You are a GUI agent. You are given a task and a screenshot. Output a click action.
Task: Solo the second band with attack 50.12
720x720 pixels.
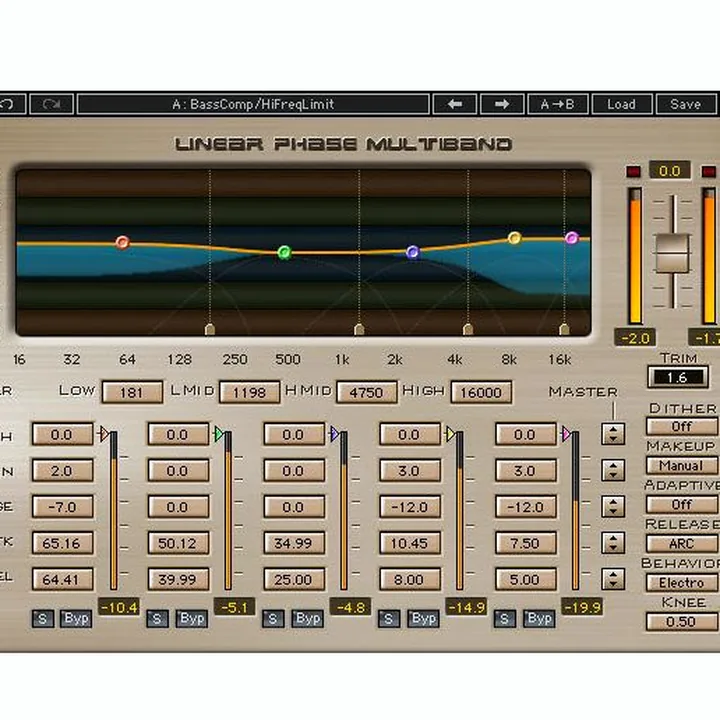[x=158, y=619]
